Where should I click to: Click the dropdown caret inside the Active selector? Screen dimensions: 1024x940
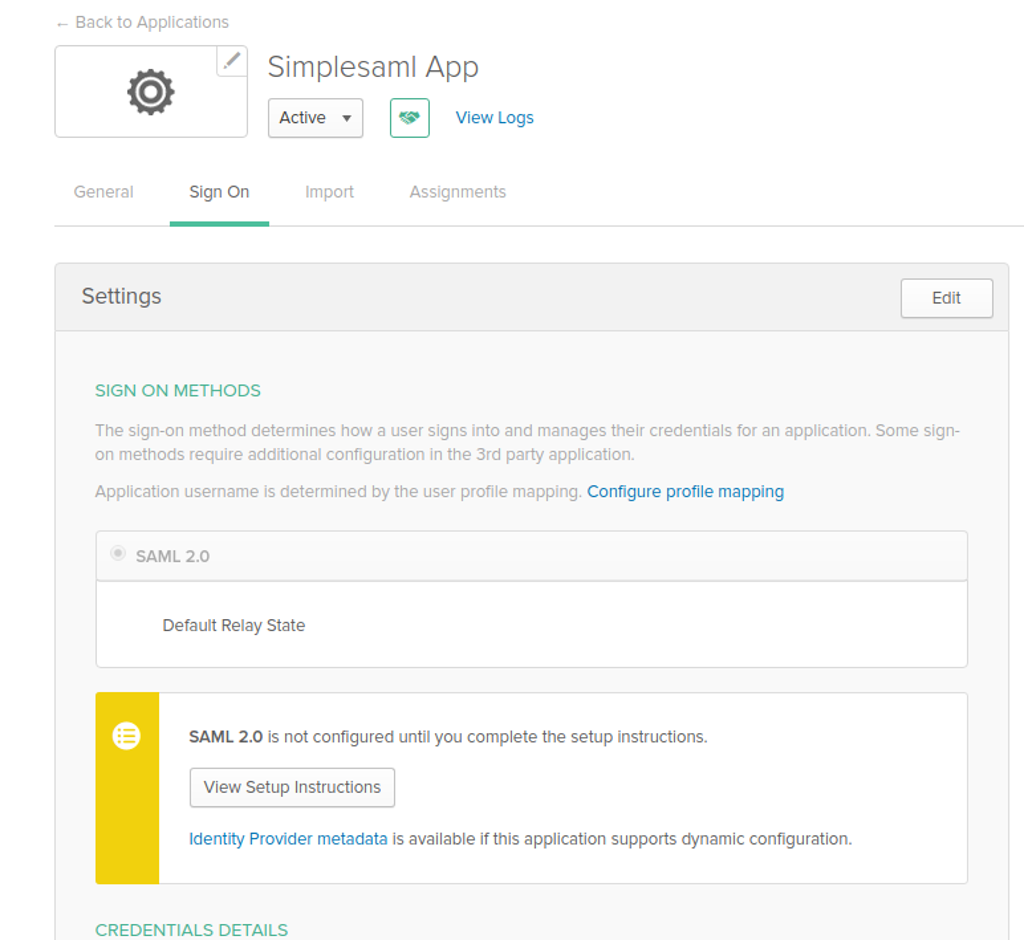pyautogui.click(x=345, y=117)
